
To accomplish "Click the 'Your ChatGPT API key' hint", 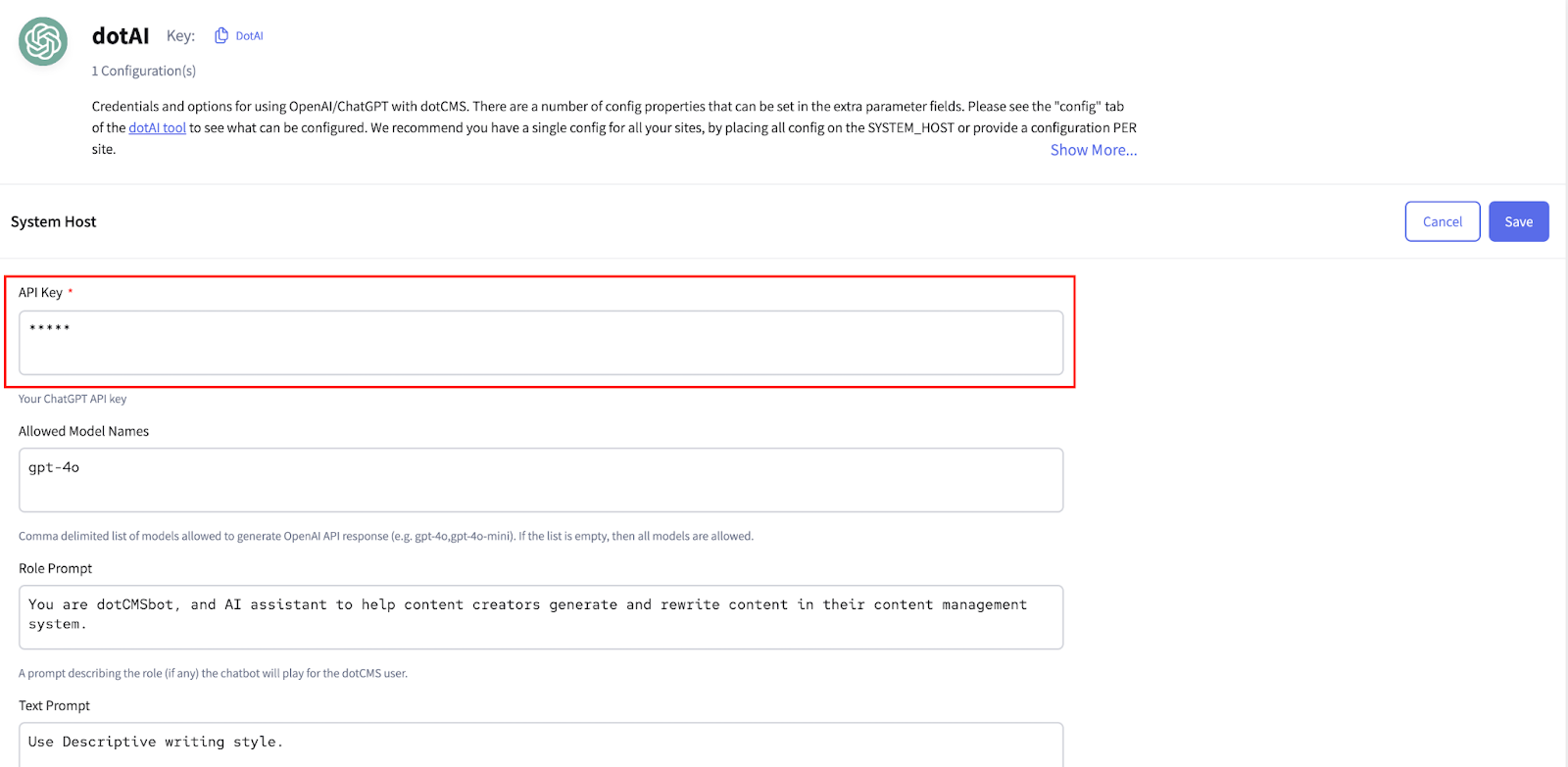I will (x=73, y=399).
